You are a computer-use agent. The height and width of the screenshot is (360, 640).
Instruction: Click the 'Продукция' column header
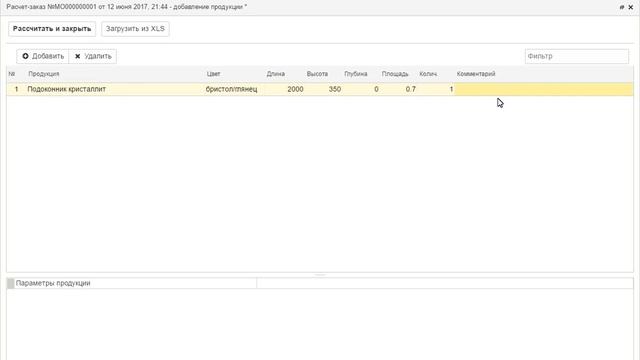coord(44,74)
